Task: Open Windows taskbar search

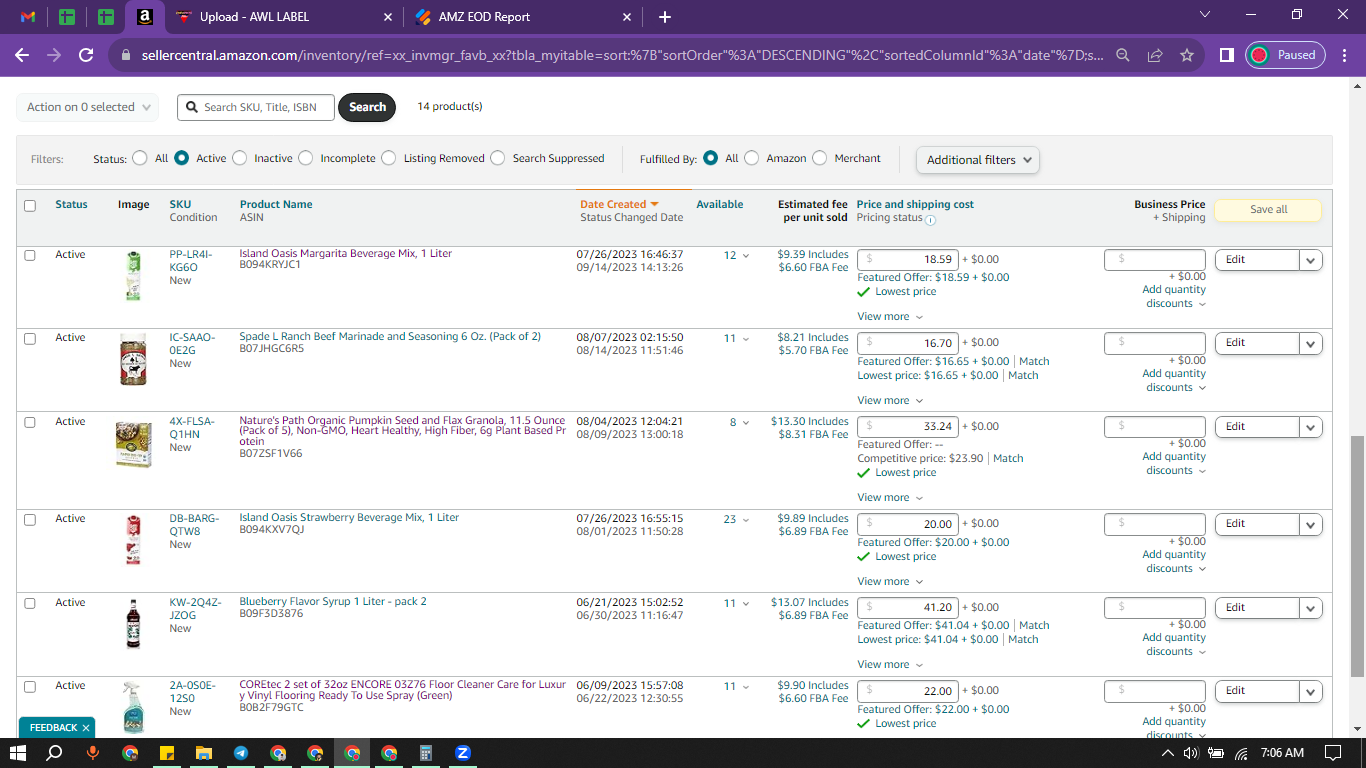Action: pyautogui.click(x=55, y=753)
